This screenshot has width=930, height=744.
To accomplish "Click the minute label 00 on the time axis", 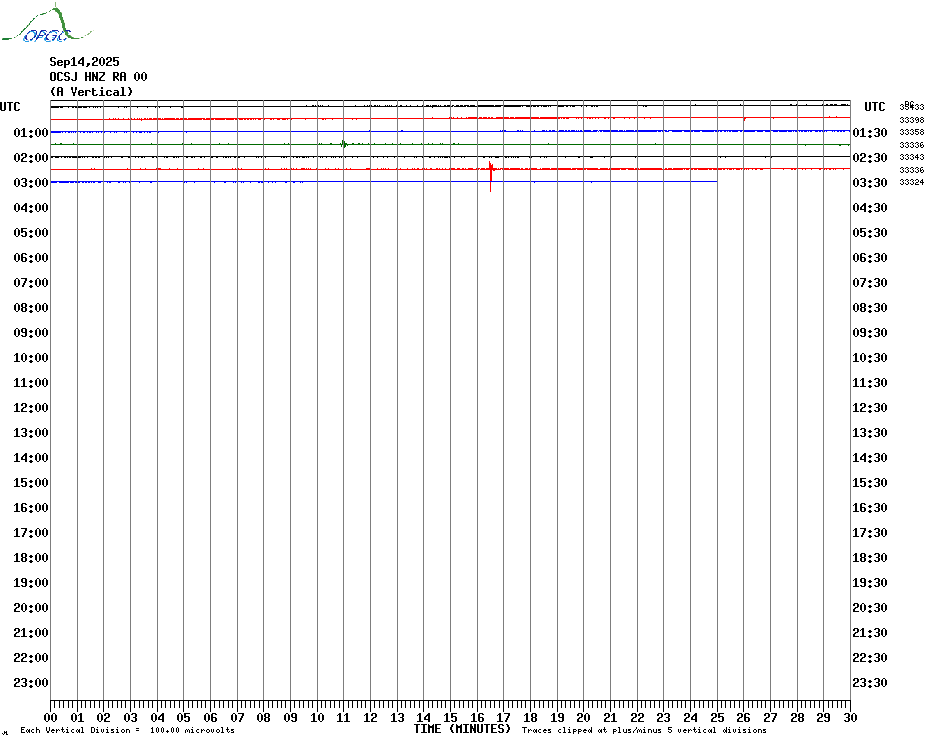I will pyautogui.click(x=50, y=717).
